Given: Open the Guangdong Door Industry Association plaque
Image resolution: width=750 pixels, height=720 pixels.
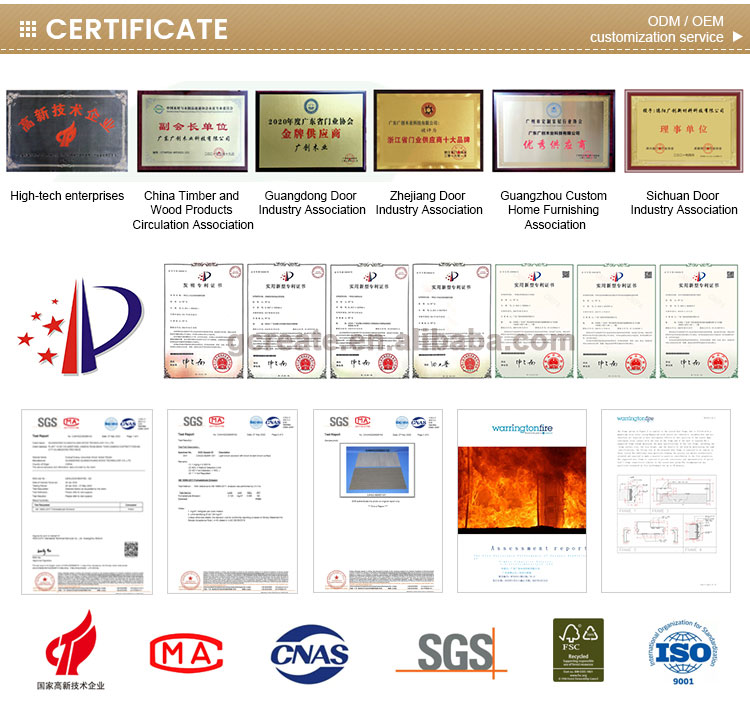Looking at the screenshot, I should [311, 131].
